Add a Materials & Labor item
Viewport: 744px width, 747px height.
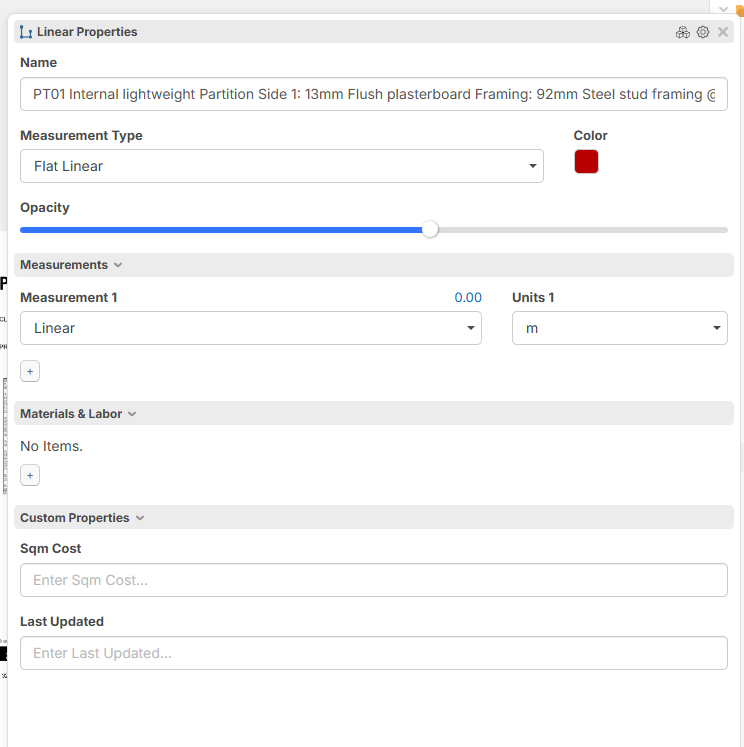pos(30,475)
